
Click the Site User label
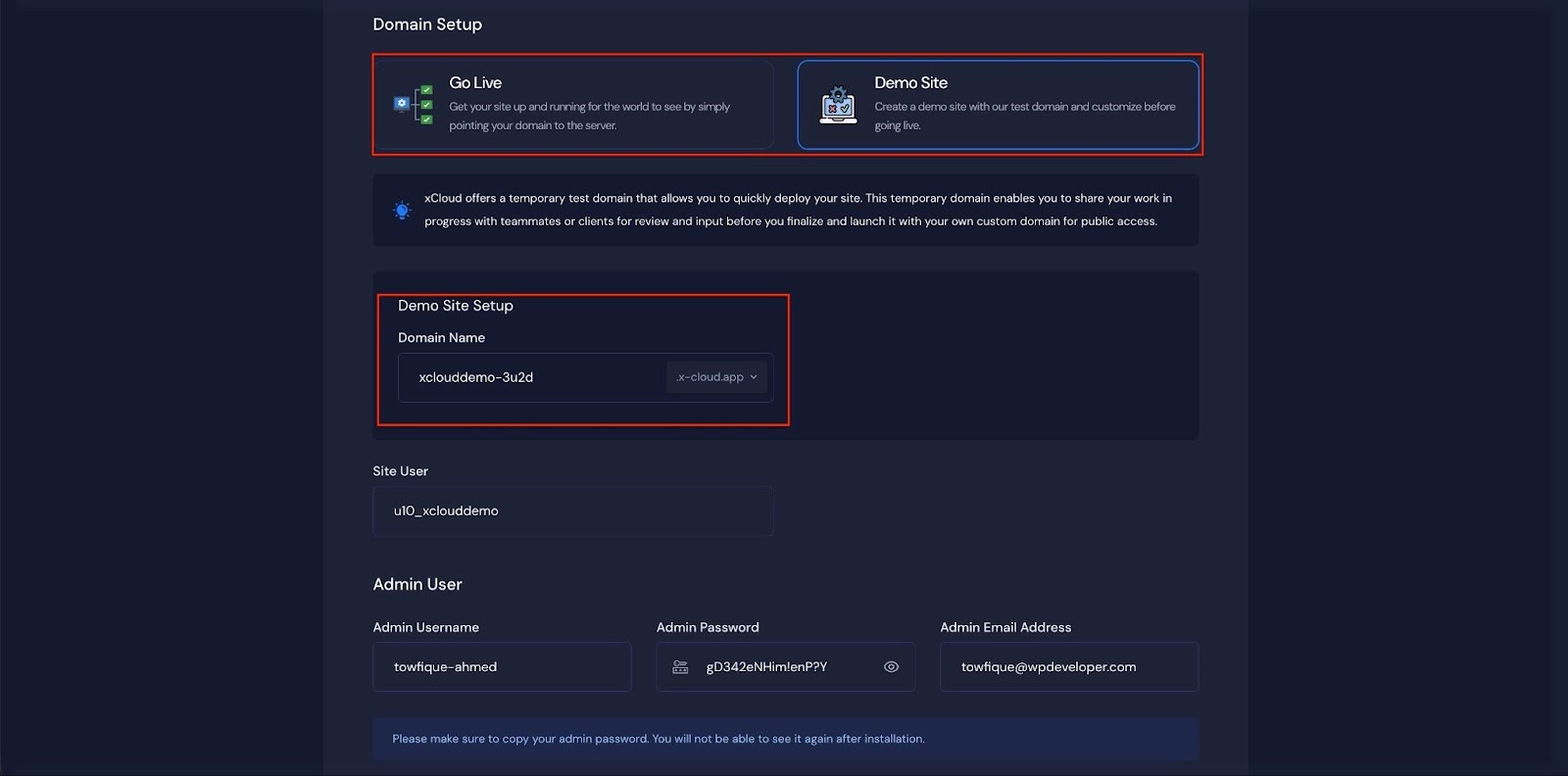tap(400, 471)
